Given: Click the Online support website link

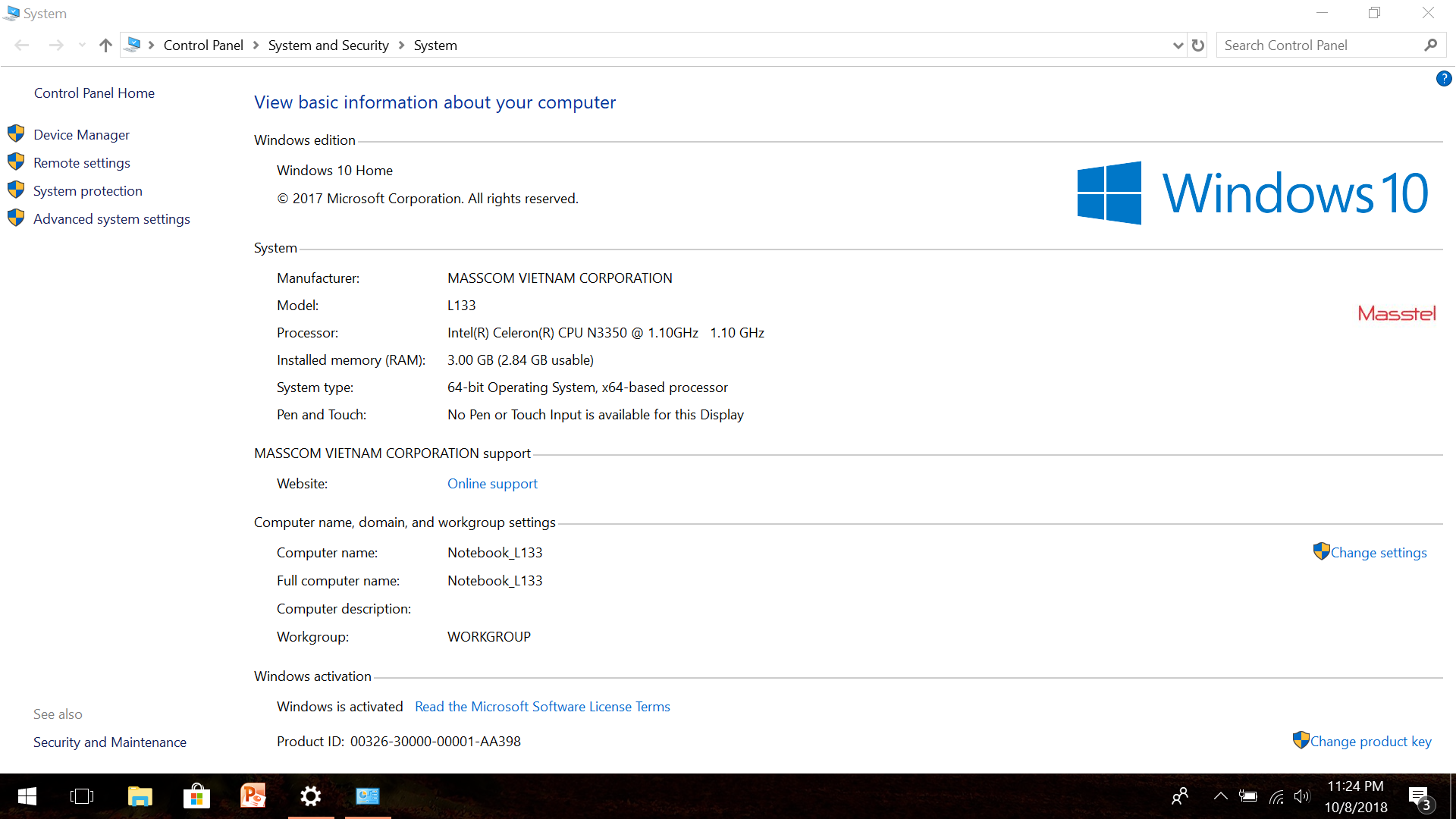Looking at the screenshot, I should pos(492,483).
